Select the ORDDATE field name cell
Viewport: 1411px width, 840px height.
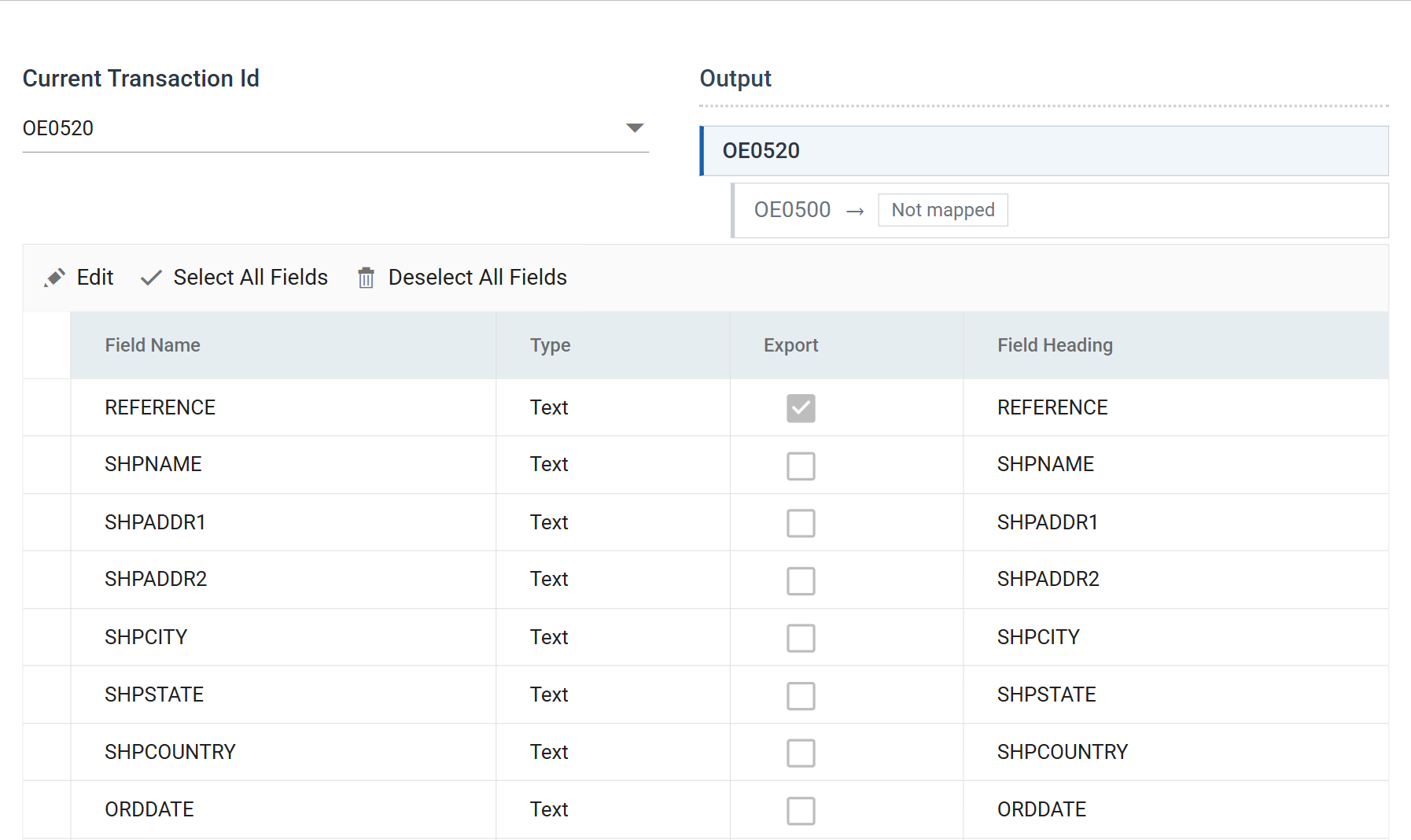coord(283,809)
